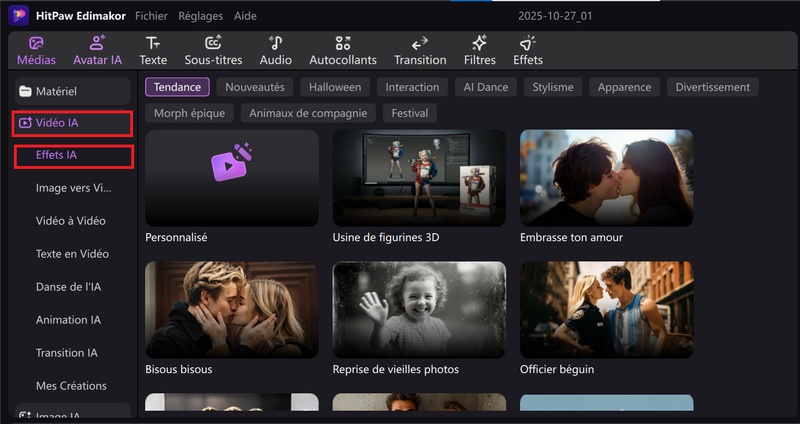This screenshot has width=800, height=424.
Task: Select the AI Dance category
Action: pos(485,87)
